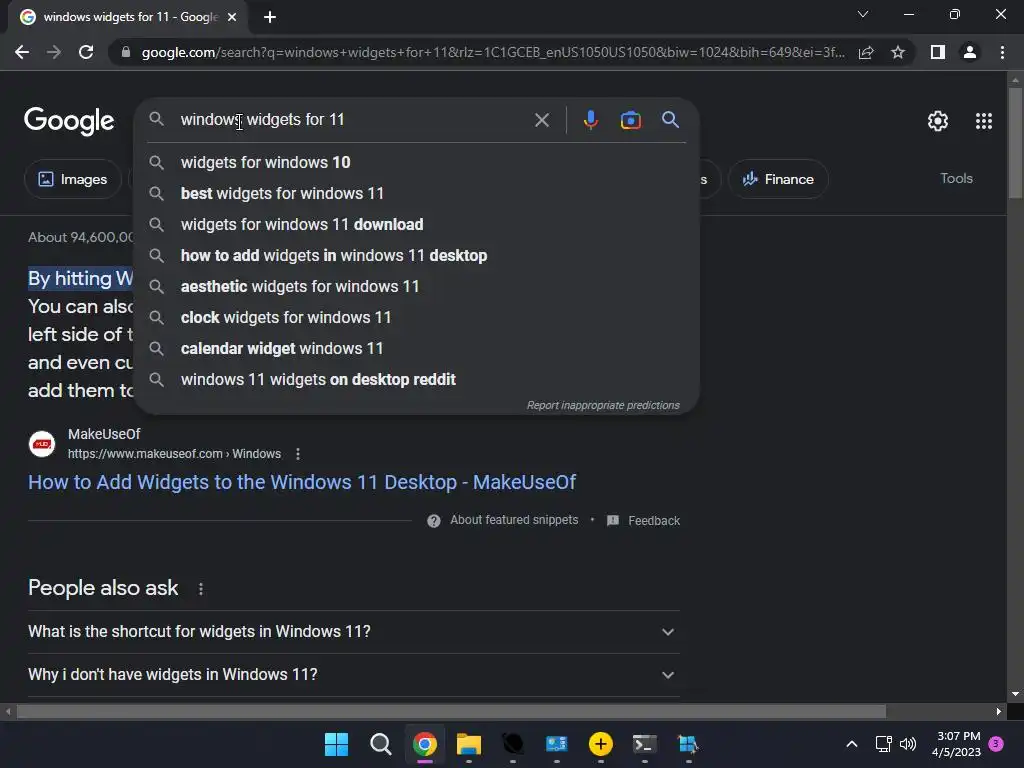Open Chrome side panel
Screen dimensions: 1024x768
point(938,52)
